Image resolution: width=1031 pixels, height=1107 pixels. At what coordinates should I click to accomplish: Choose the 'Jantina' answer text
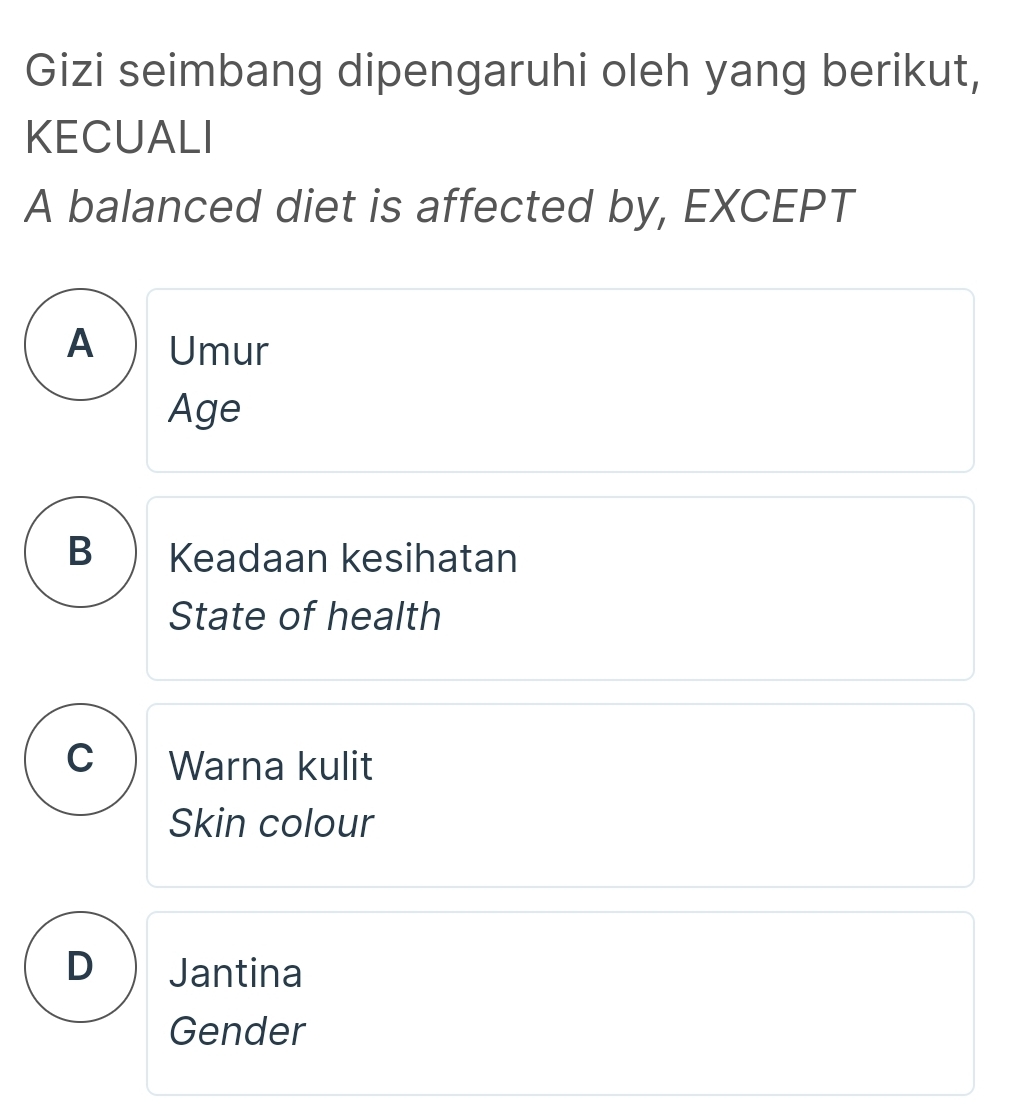pos(236,973)
